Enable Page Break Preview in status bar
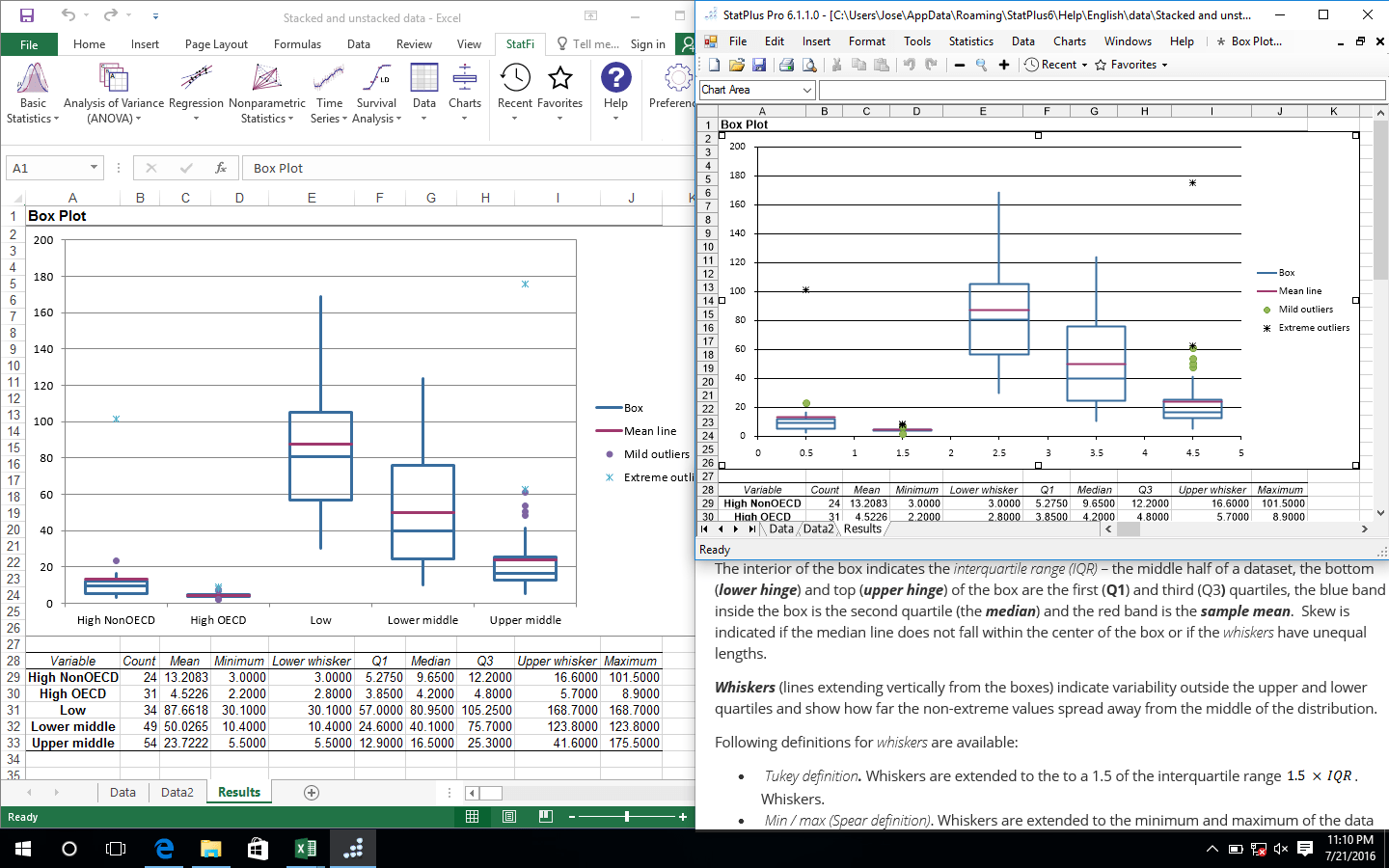1389x868 pixels. tap(545, 817)
